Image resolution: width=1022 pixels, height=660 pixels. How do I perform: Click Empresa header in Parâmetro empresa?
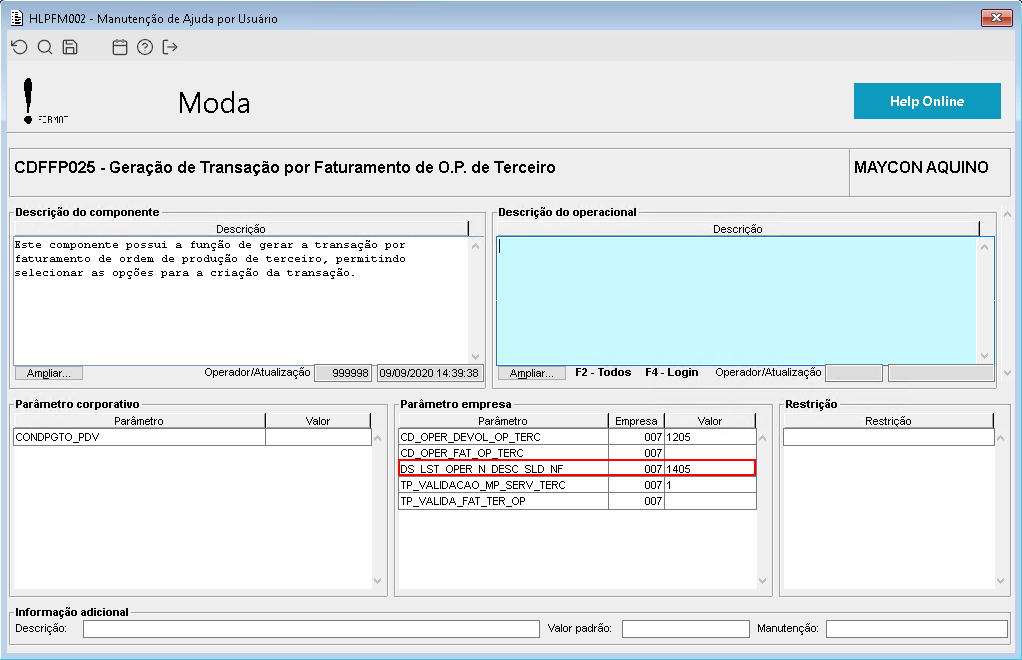tap(636, 421)
